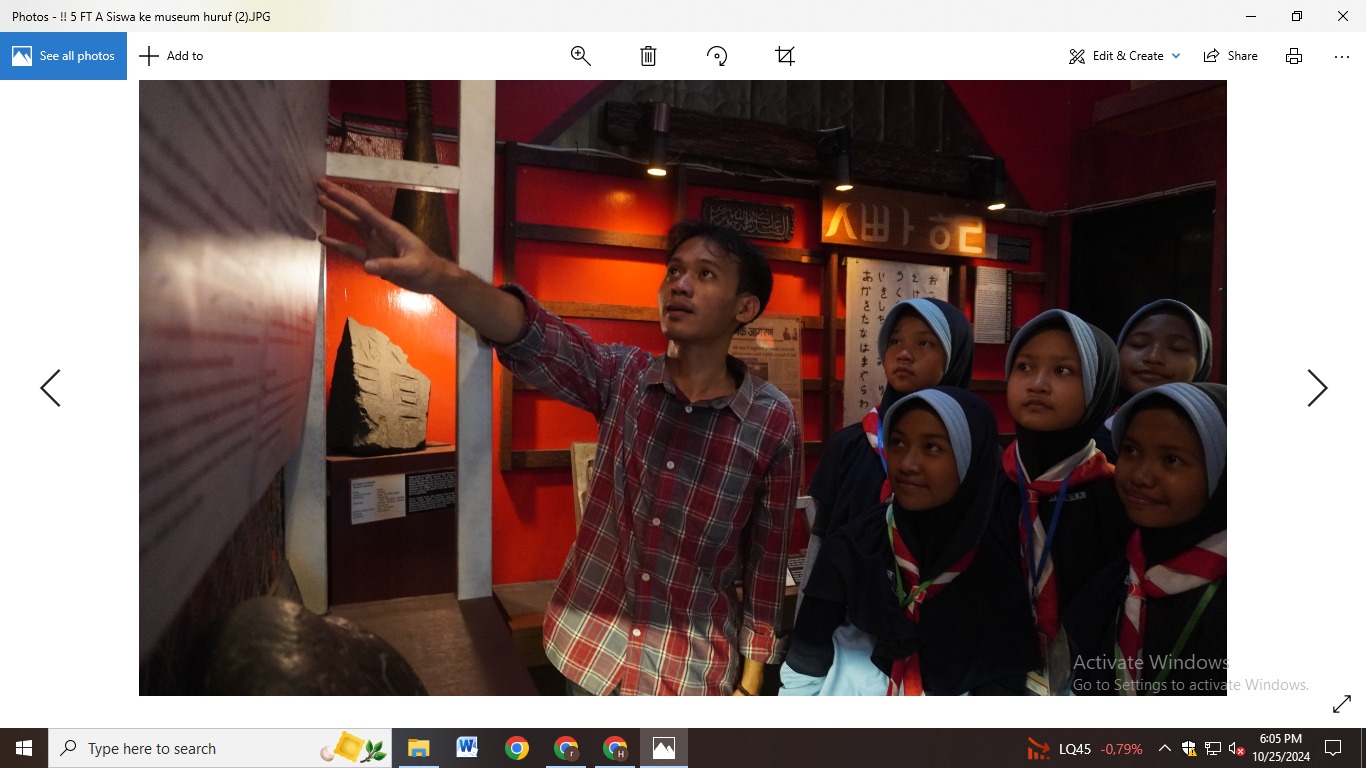
Task: Open the network status icon
Action: pyautogui.click(x=1213, y=748)
